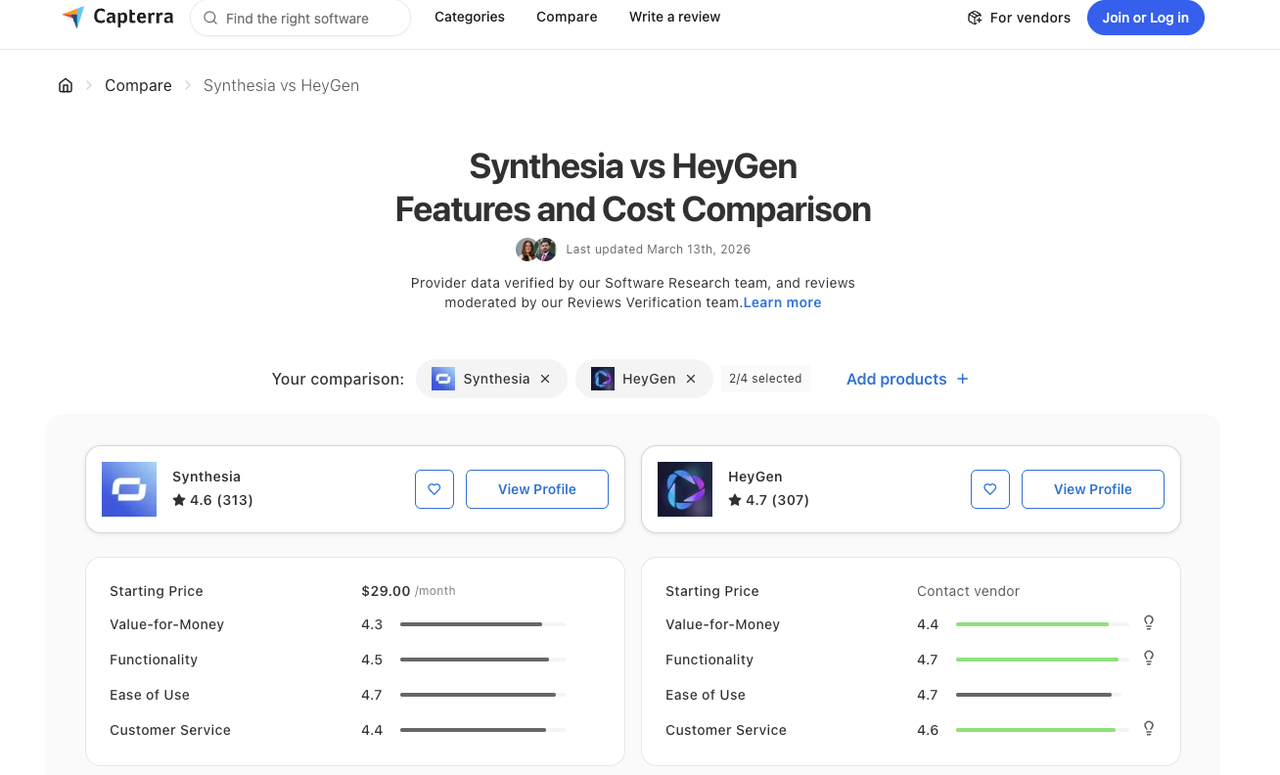Viewport: 1280px width, 775px height.
Task: Click the Compare breadcrumb link
Action: [x=138, y=85]
